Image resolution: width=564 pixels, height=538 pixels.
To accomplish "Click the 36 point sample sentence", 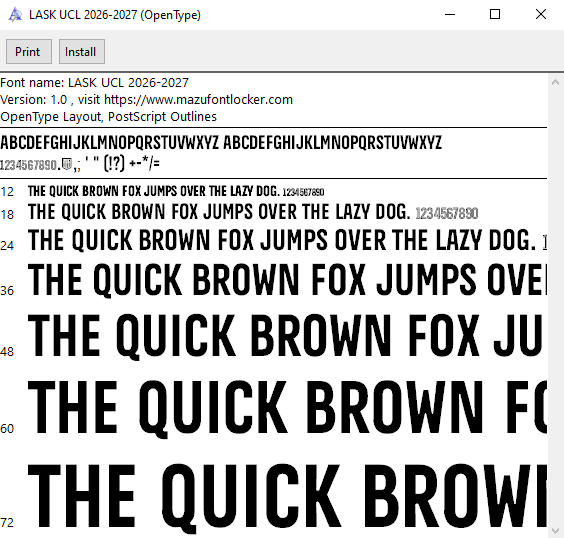I will (x=287, y=280).
